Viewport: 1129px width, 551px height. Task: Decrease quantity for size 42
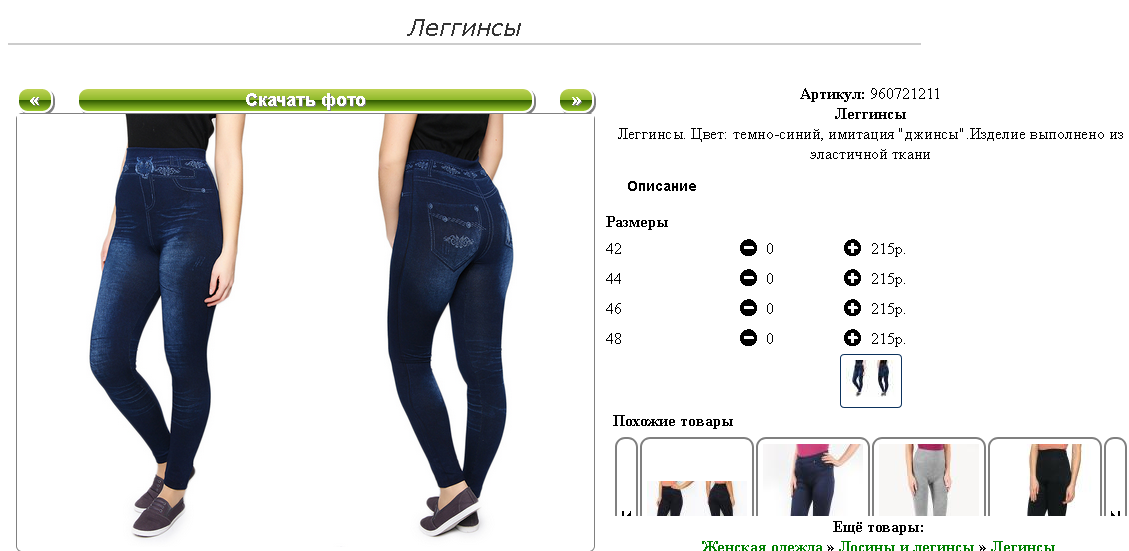[748, 248]
